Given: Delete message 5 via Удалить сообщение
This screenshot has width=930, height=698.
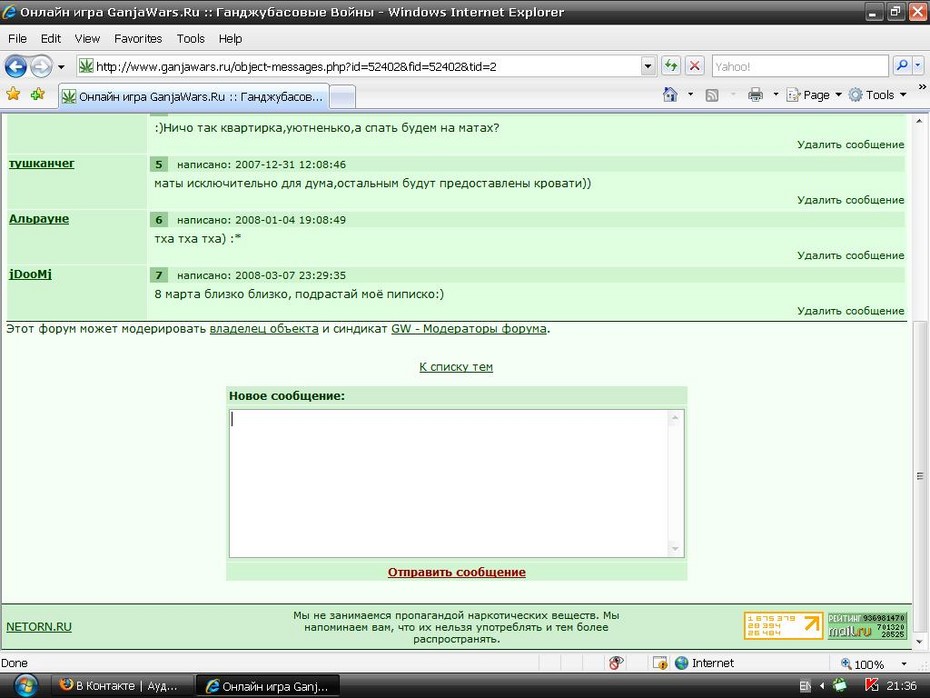Looking at the screenshot, I should (x=851, y=200).
